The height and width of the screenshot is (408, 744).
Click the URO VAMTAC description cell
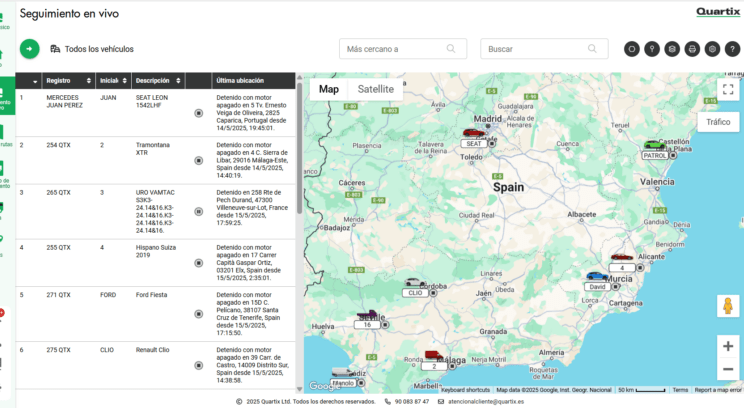155,212
